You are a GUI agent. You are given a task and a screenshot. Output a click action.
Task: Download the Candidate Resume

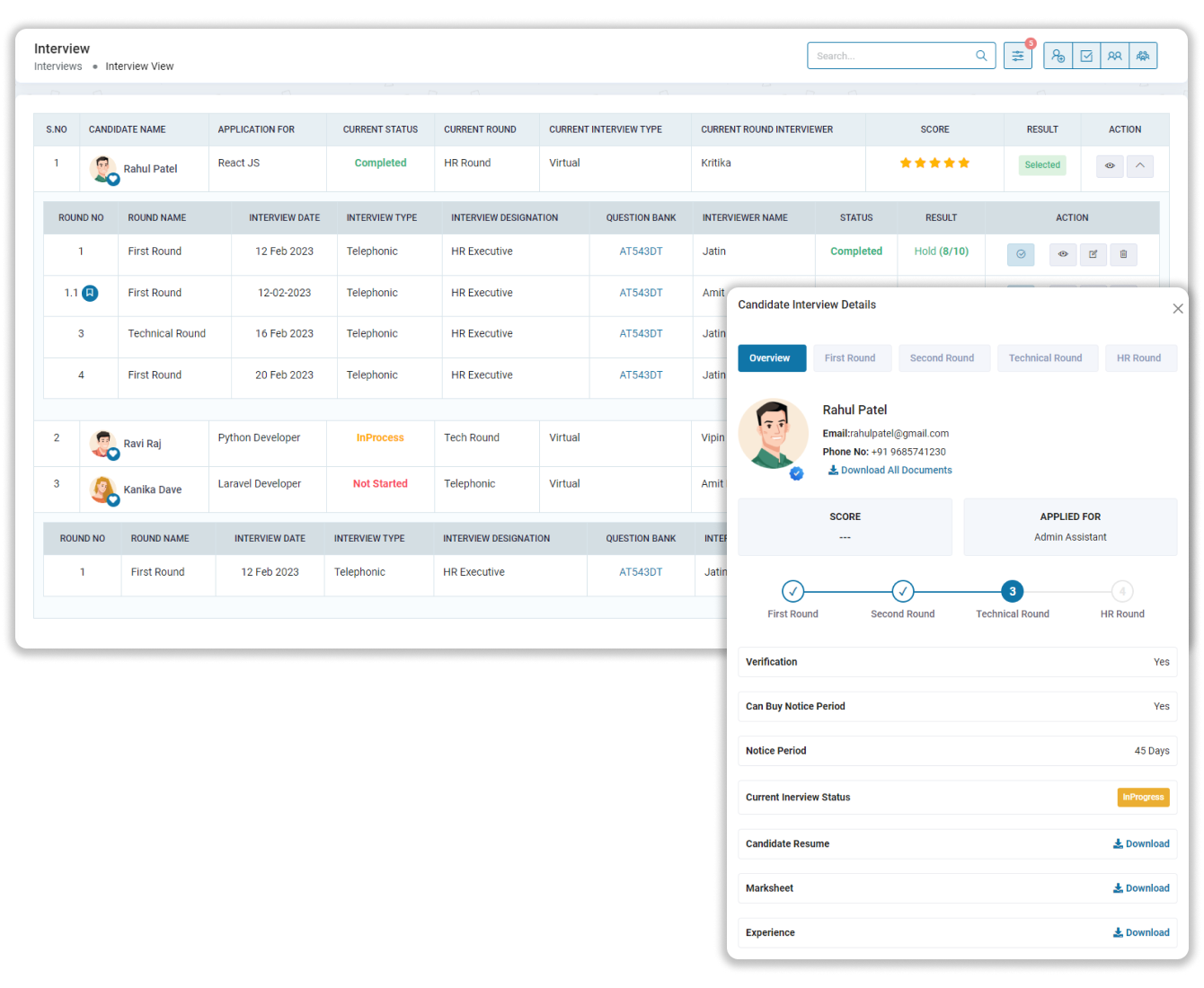pyautogui.click(x=1141, y=844)
